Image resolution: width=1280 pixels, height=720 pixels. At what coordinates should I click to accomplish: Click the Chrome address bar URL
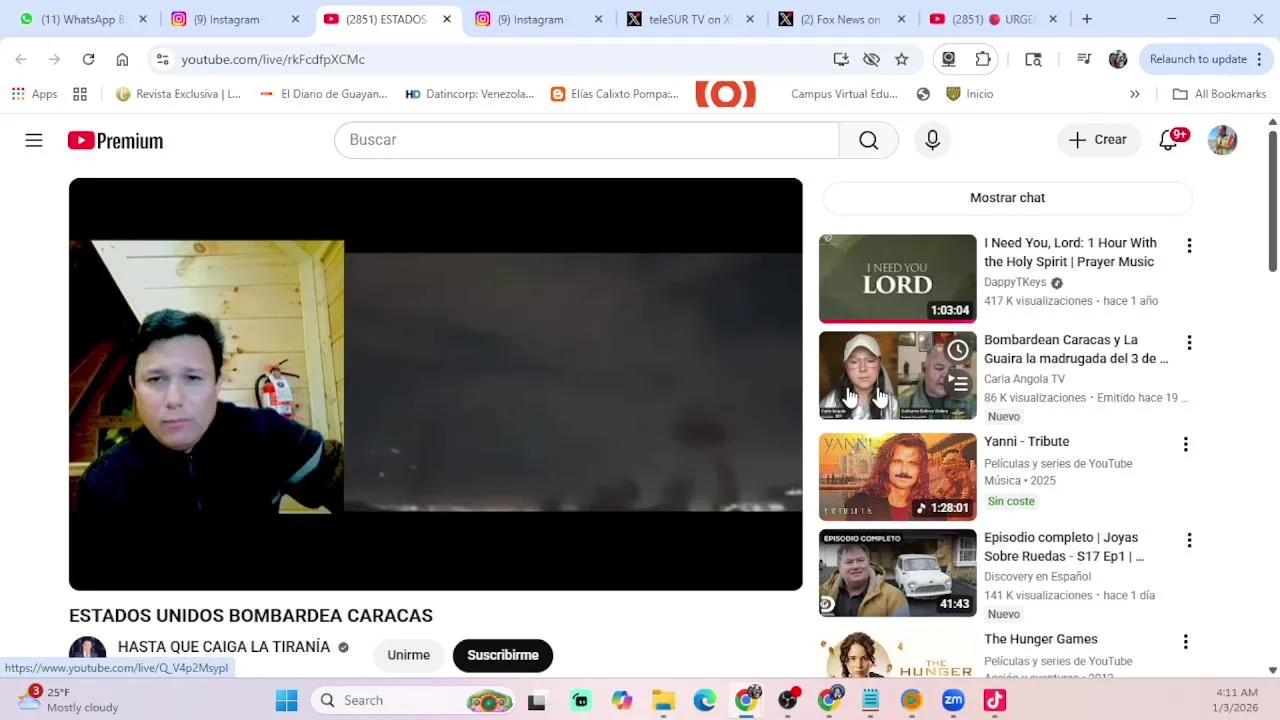coord(272,59)
